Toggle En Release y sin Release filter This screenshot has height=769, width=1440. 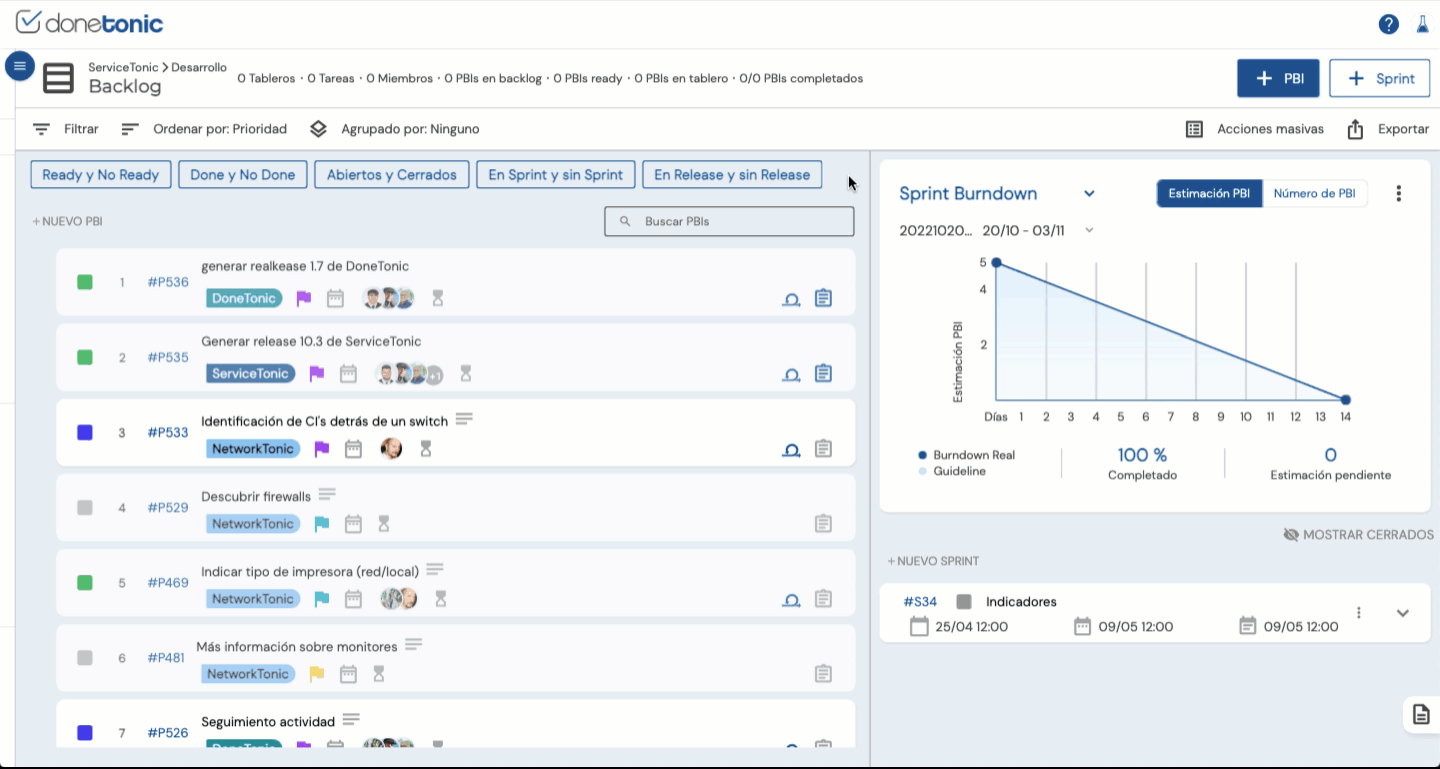[x=732, y=174]
